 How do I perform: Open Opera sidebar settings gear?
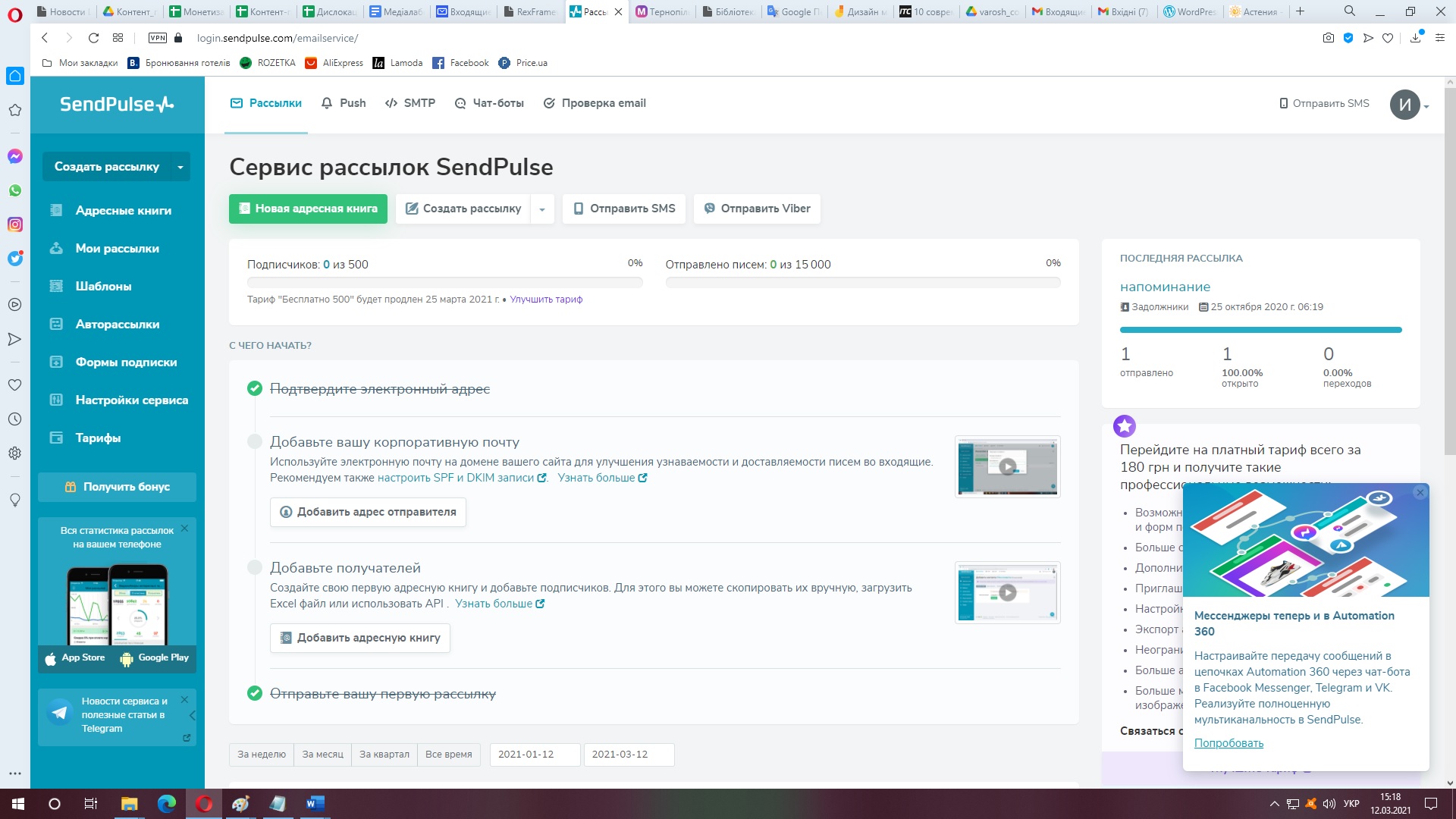point(14,453)
